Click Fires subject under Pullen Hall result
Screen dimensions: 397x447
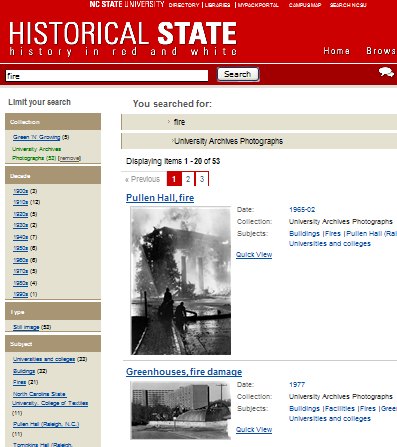pyautogui.click(x=333, y=234)
